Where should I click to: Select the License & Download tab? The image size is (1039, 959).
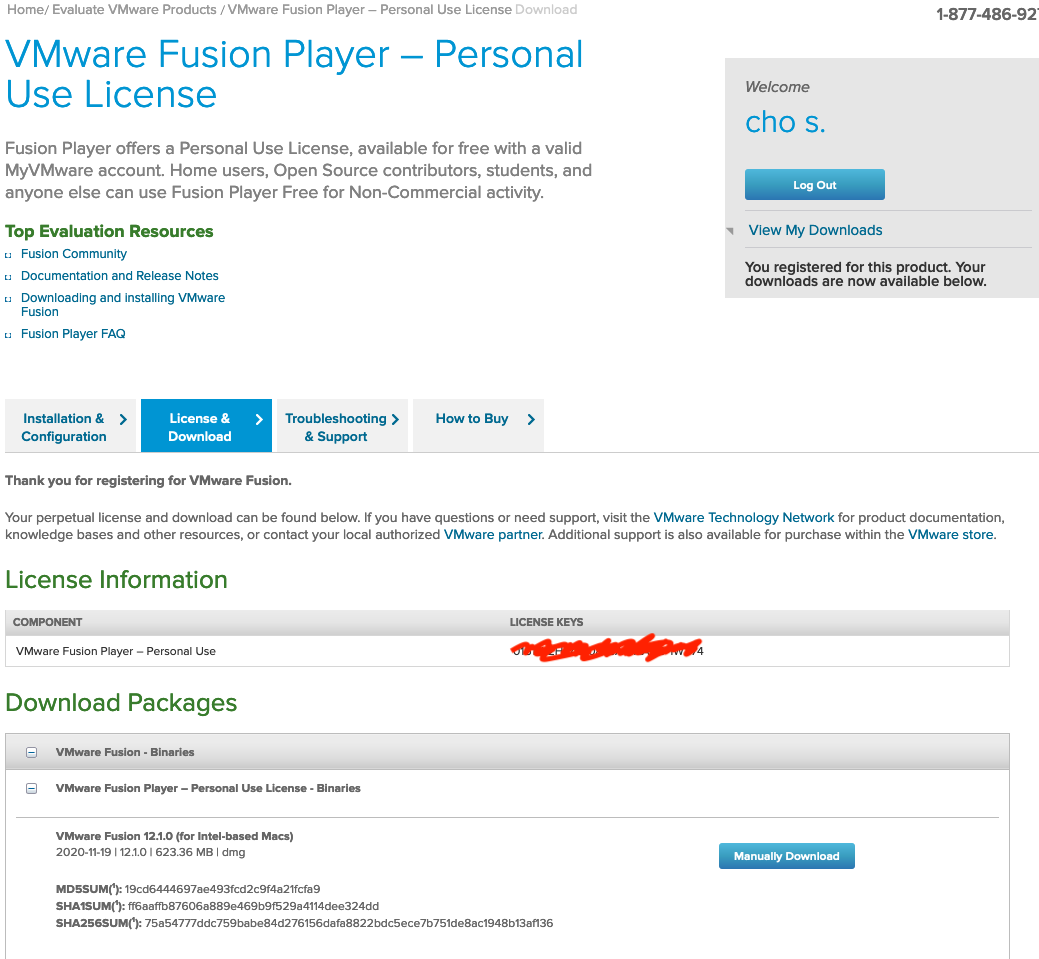pyautogui.click(x=206, y=425)
